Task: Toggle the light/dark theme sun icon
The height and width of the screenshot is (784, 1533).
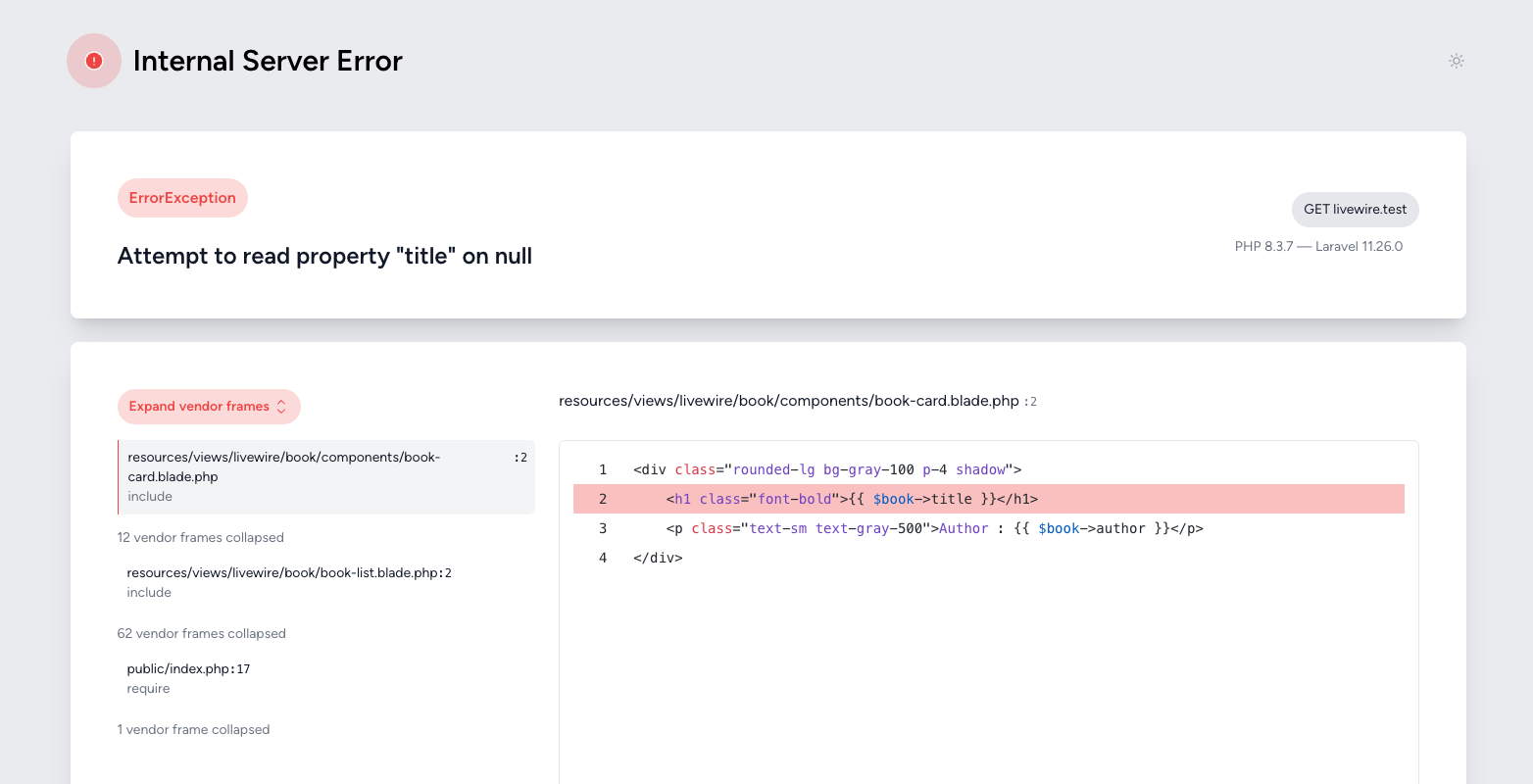Action: (x=1457, y=61)
